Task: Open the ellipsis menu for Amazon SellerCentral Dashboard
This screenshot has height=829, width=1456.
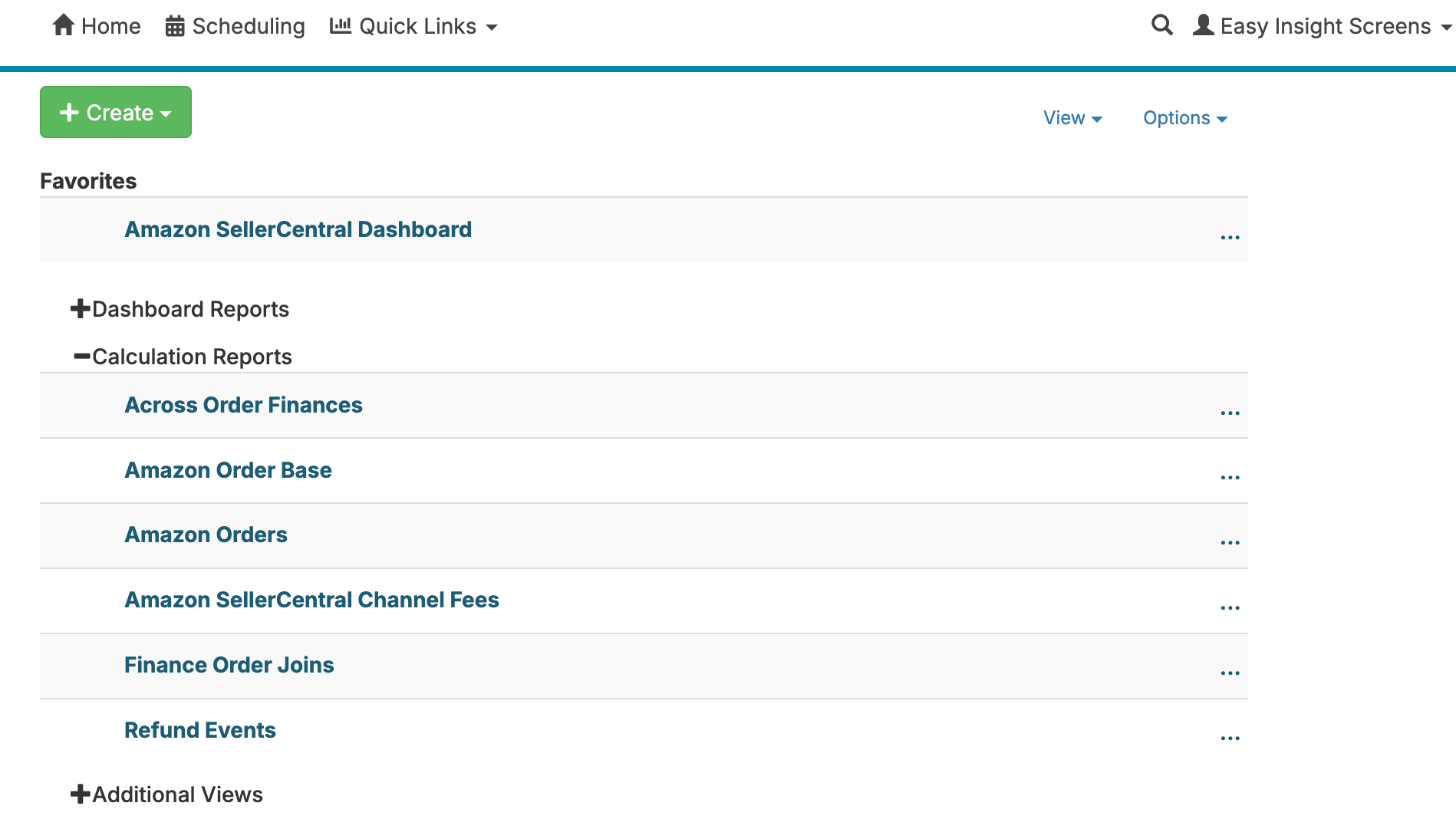Action: pos(1230,238)
